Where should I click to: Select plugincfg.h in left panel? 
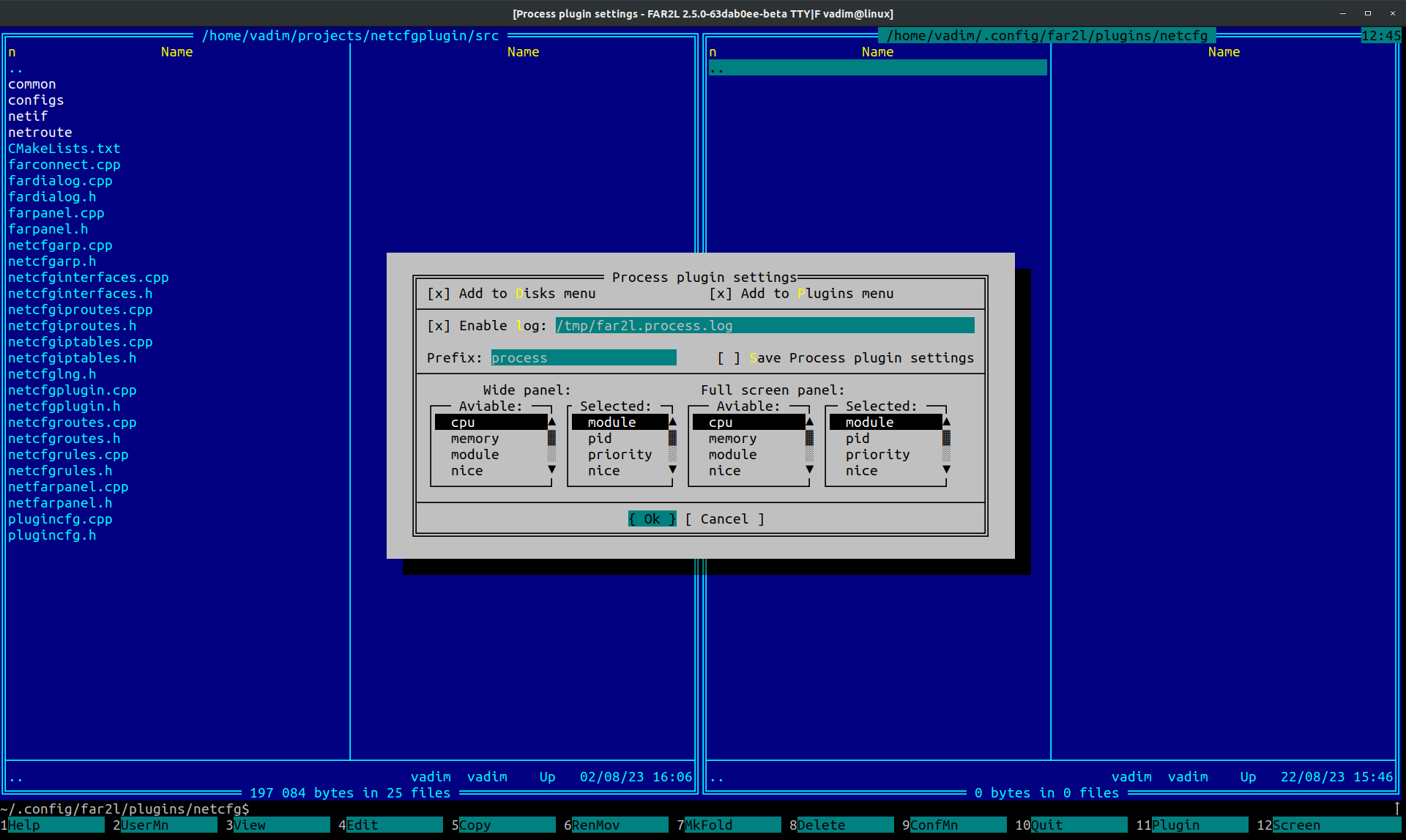(52, 535)
